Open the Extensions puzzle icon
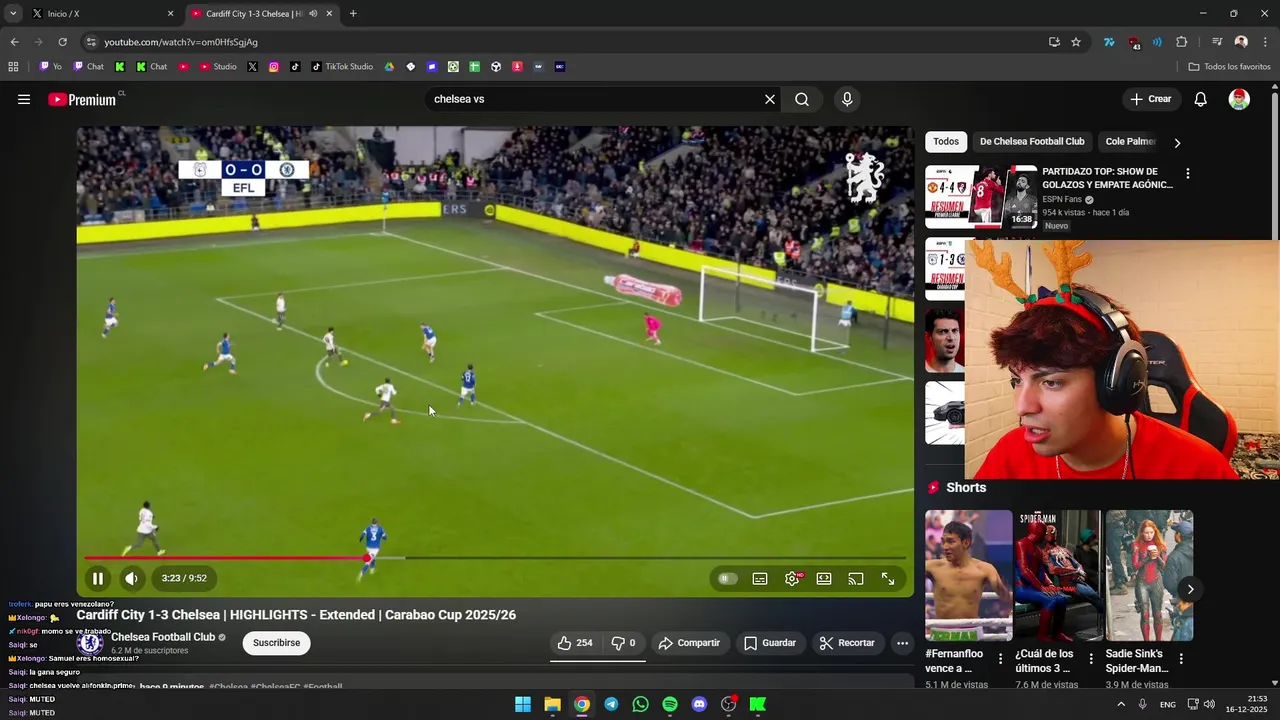Screen dimensions: 1280x720 pyautogui.click(x=1182, y=42)
